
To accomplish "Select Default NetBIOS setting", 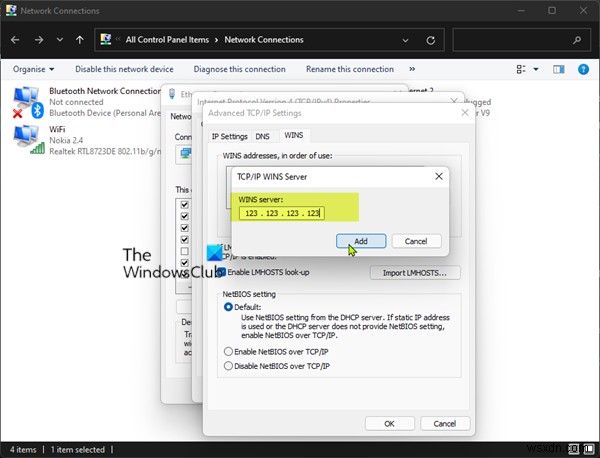I will [229, 307].
